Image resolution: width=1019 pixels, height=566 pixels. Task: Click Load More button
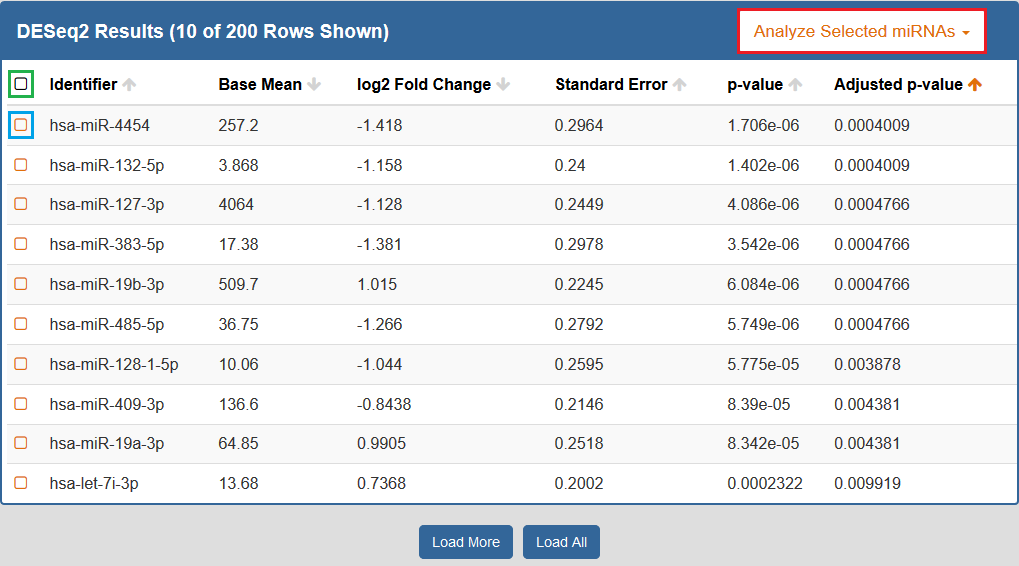point(465,542)
